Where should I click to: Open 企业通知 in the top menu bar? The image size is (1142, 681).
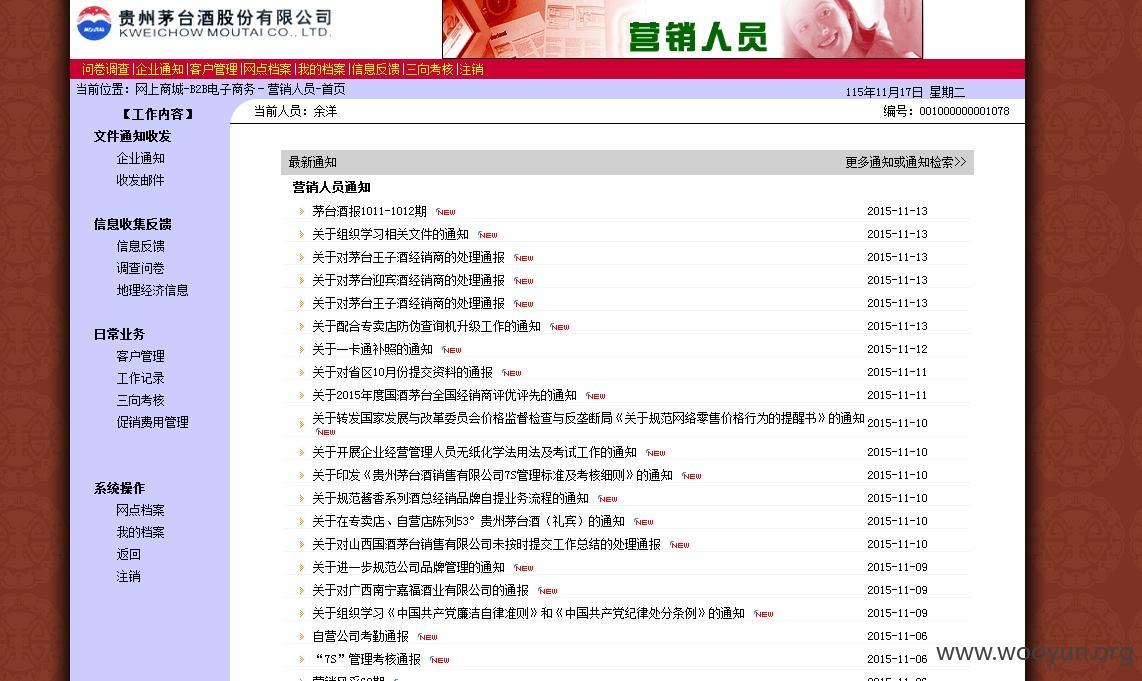pyautogui.click(x=160, y=69)
